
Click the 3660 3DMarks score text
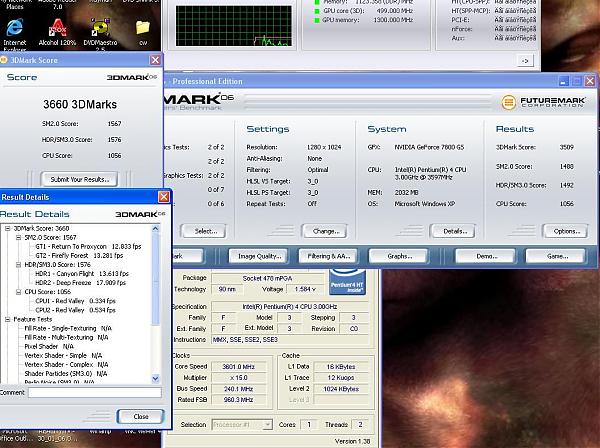tap(80, 104)
